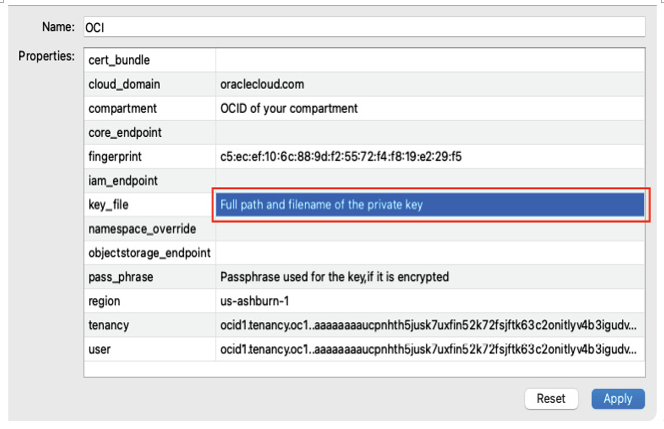Edit the user OCID value
The height and width of the screenshot is (429, 664).
pos(430,349)
